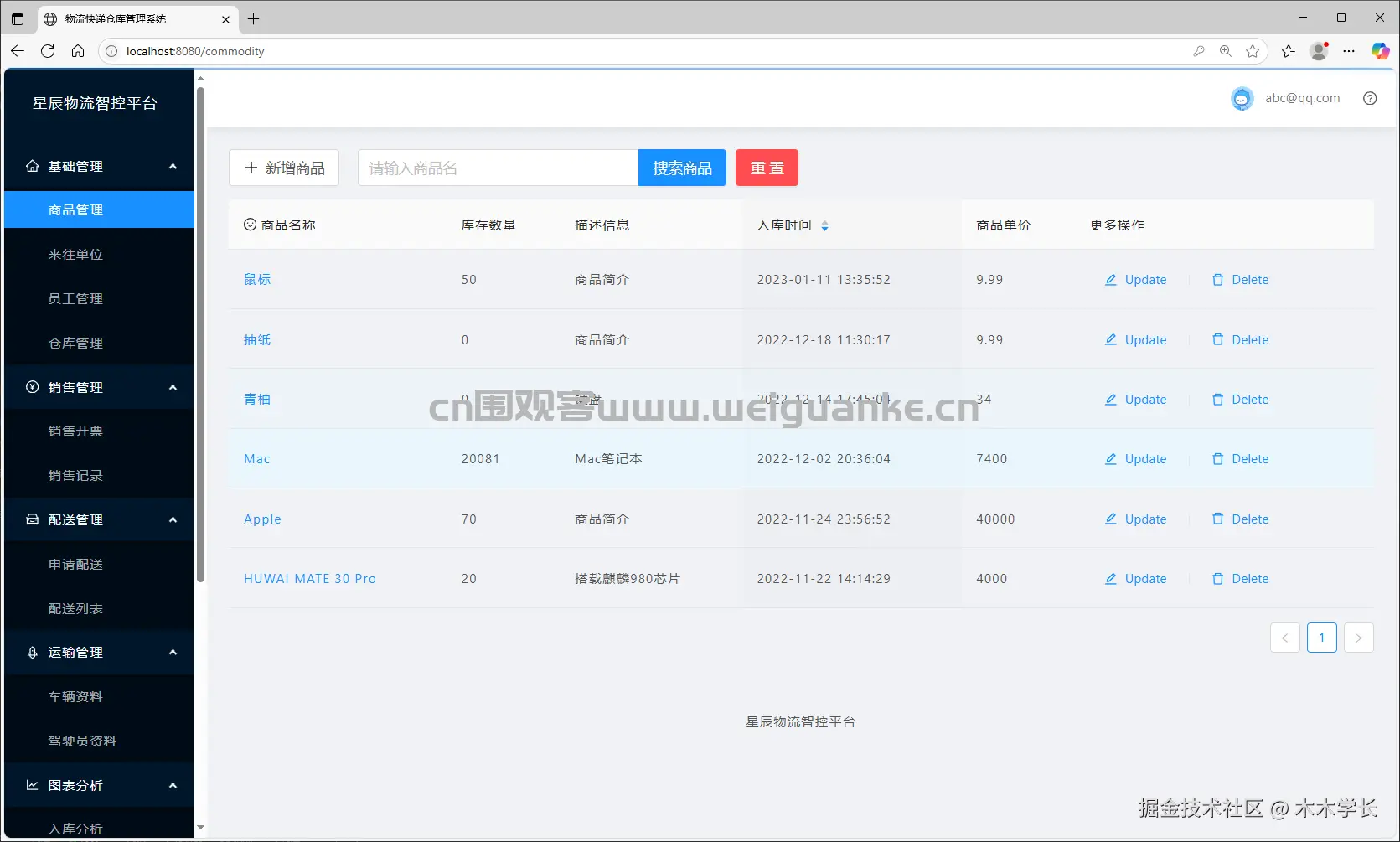1400x842 pixels.
Task: Click Update text in the Apple row
Action: 1145,519
